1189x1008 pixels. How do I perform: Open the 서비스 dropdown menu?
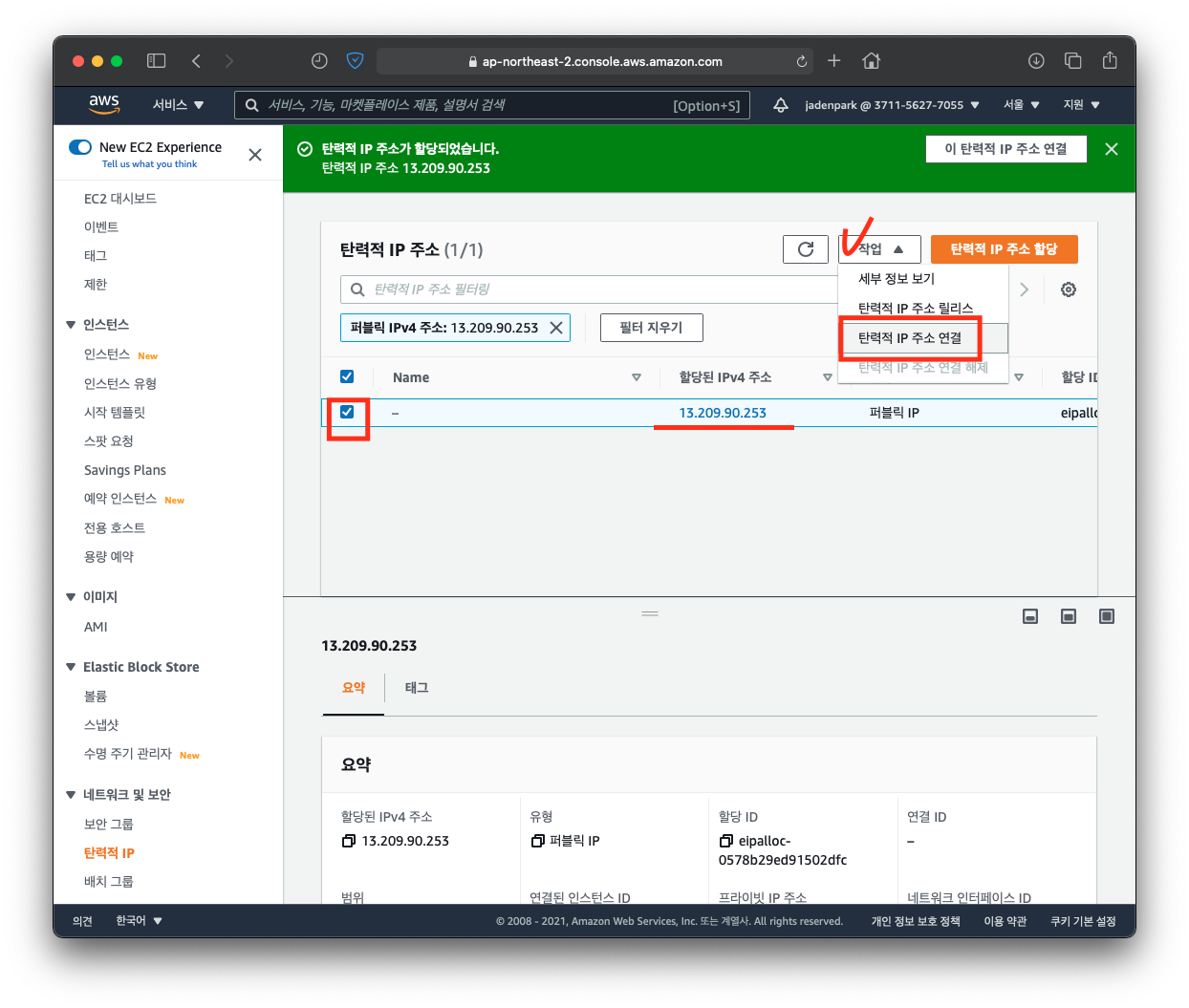point(179,105)
